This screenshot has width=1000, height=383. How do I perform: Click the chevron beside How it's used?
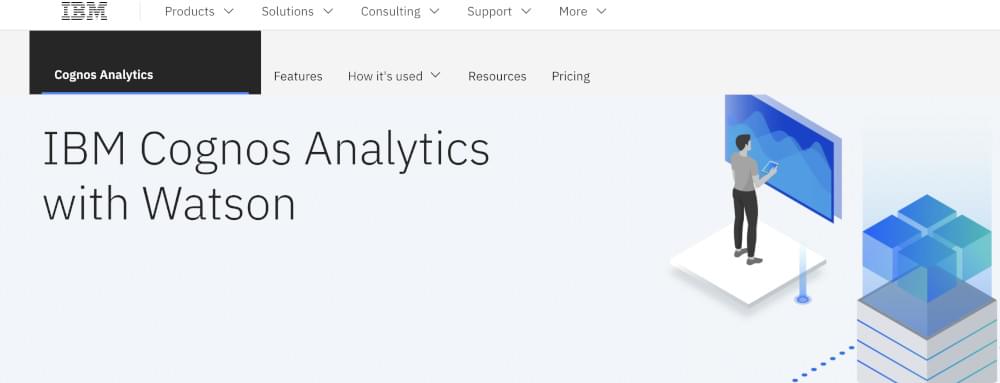click(x=436, y=75)
